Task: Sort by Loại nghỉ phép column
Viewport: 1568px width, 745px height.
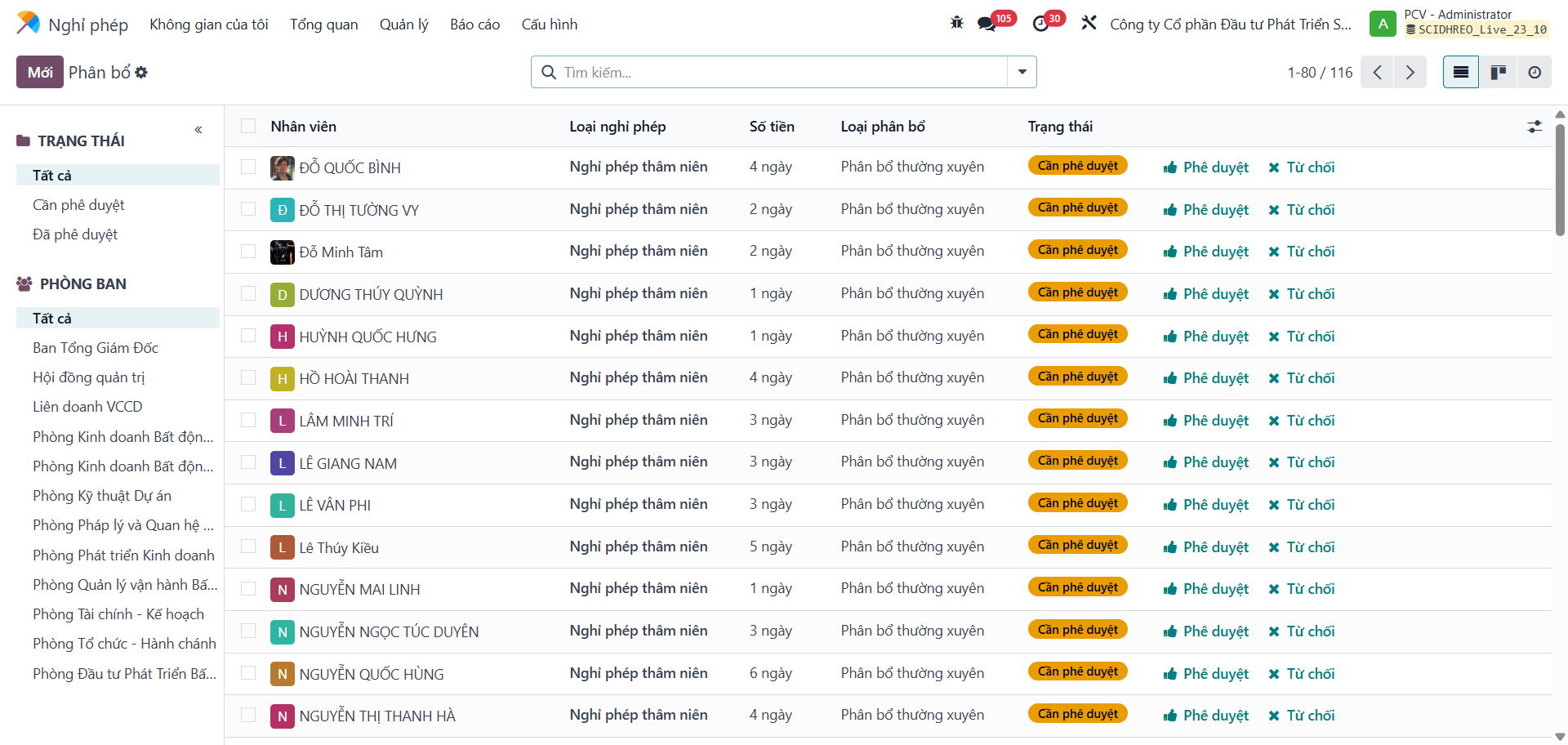Action: click(x=617, y=127)
